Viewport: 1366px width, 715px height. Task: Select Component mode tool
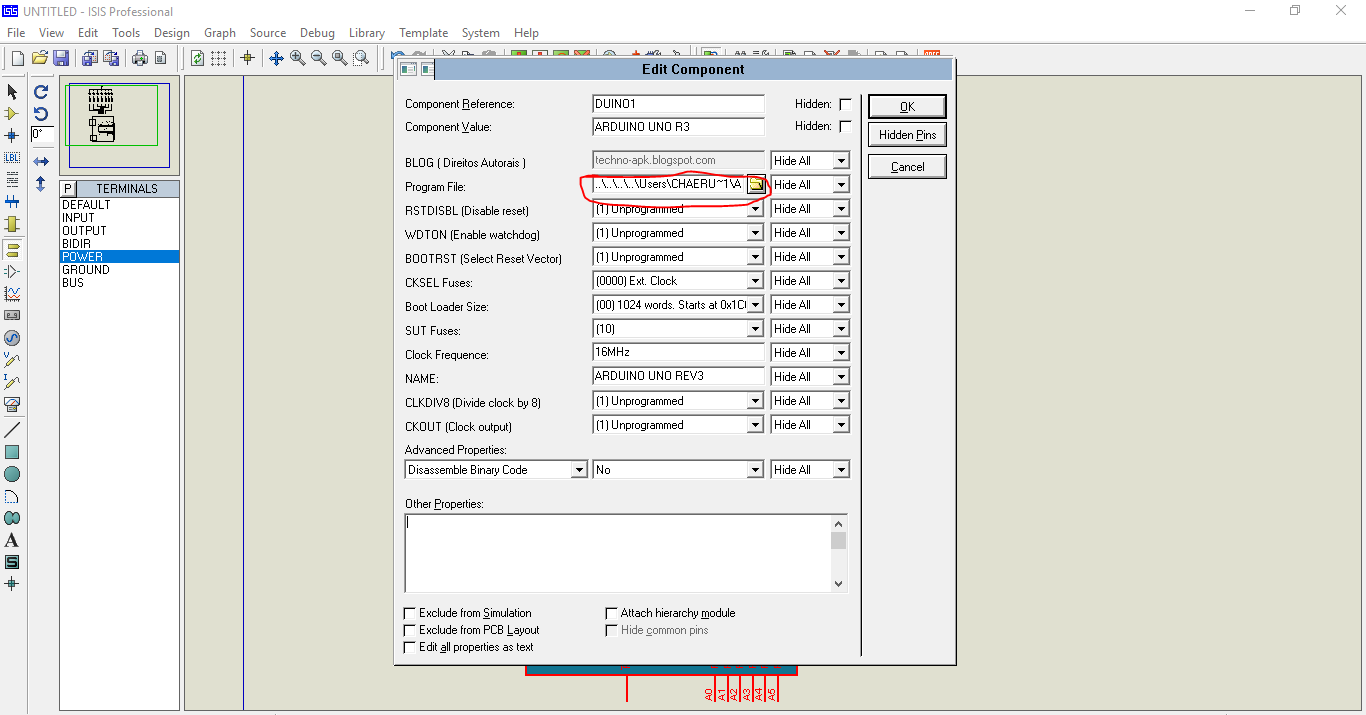tap(12, 114)
